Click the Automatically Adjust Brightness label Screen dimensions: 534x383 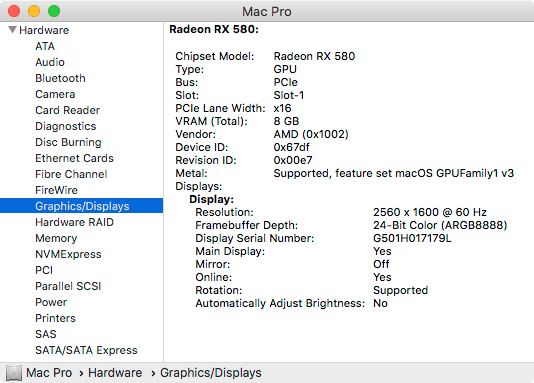tap(280, 303)
